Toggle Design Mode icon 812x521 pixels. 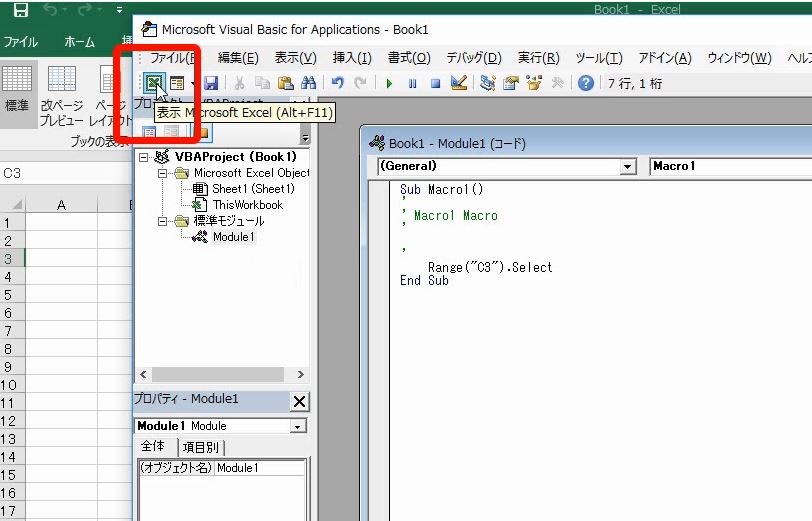[459, 83]
